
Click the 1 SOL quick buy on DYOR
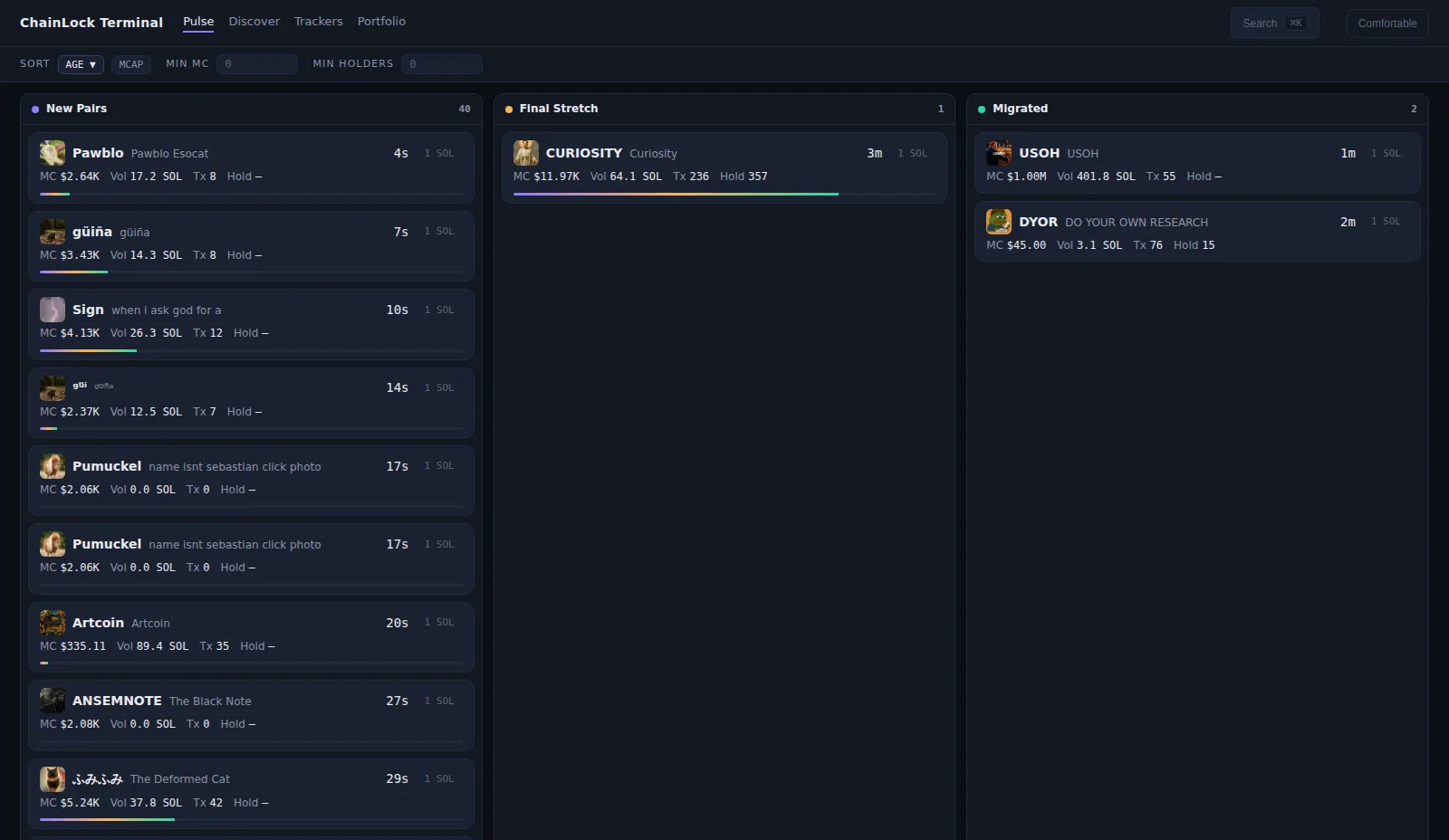1386,222
